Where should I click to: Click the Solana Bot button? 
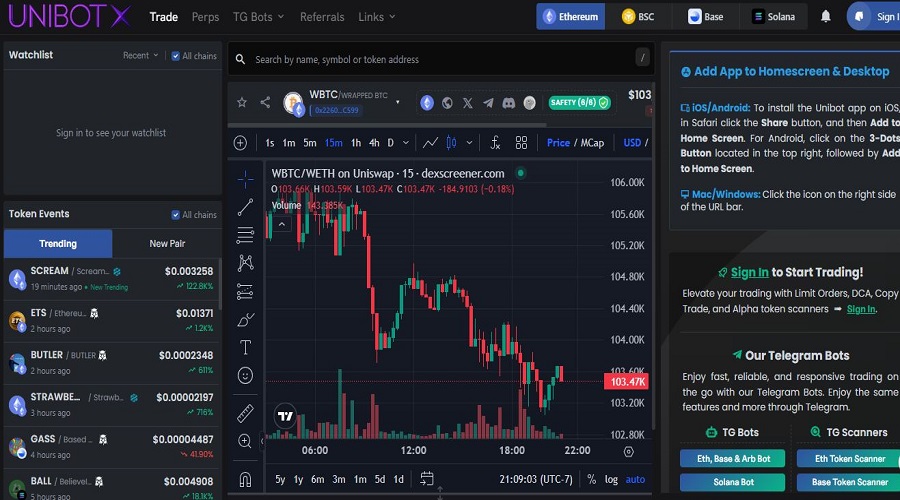[733, 482]
